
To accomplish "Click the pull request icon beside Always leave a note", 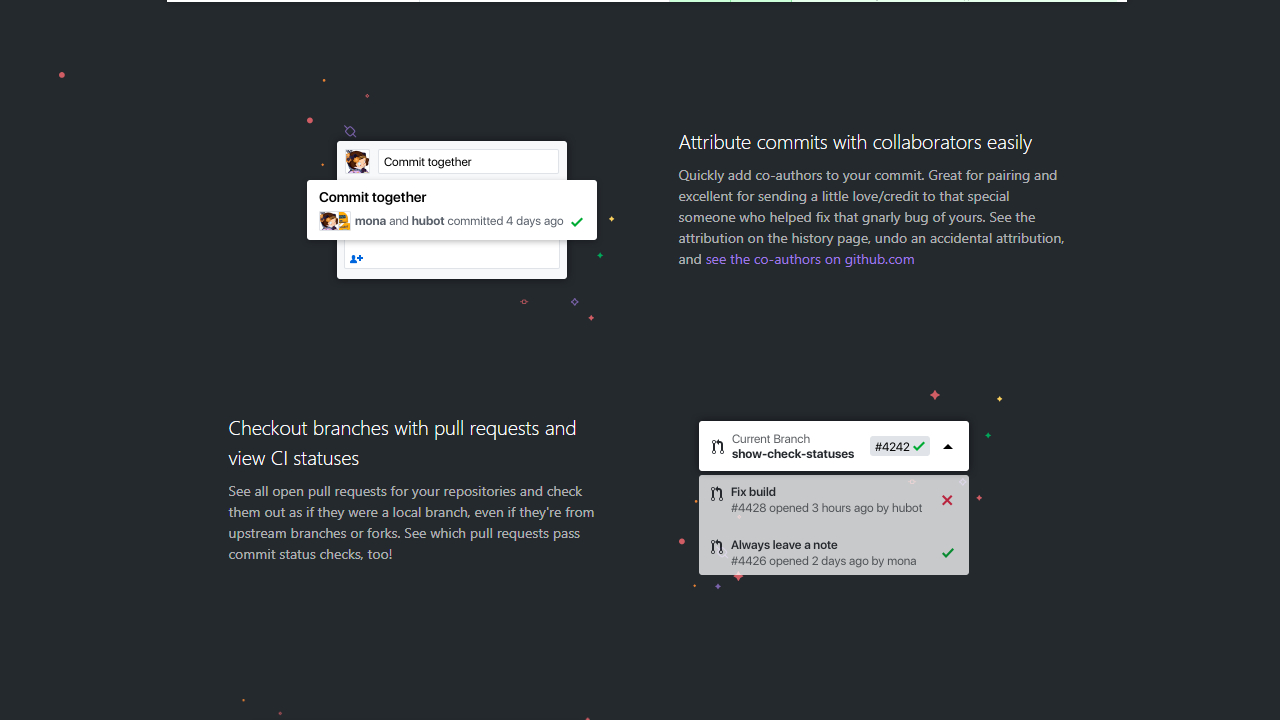I will pos(716,547).
